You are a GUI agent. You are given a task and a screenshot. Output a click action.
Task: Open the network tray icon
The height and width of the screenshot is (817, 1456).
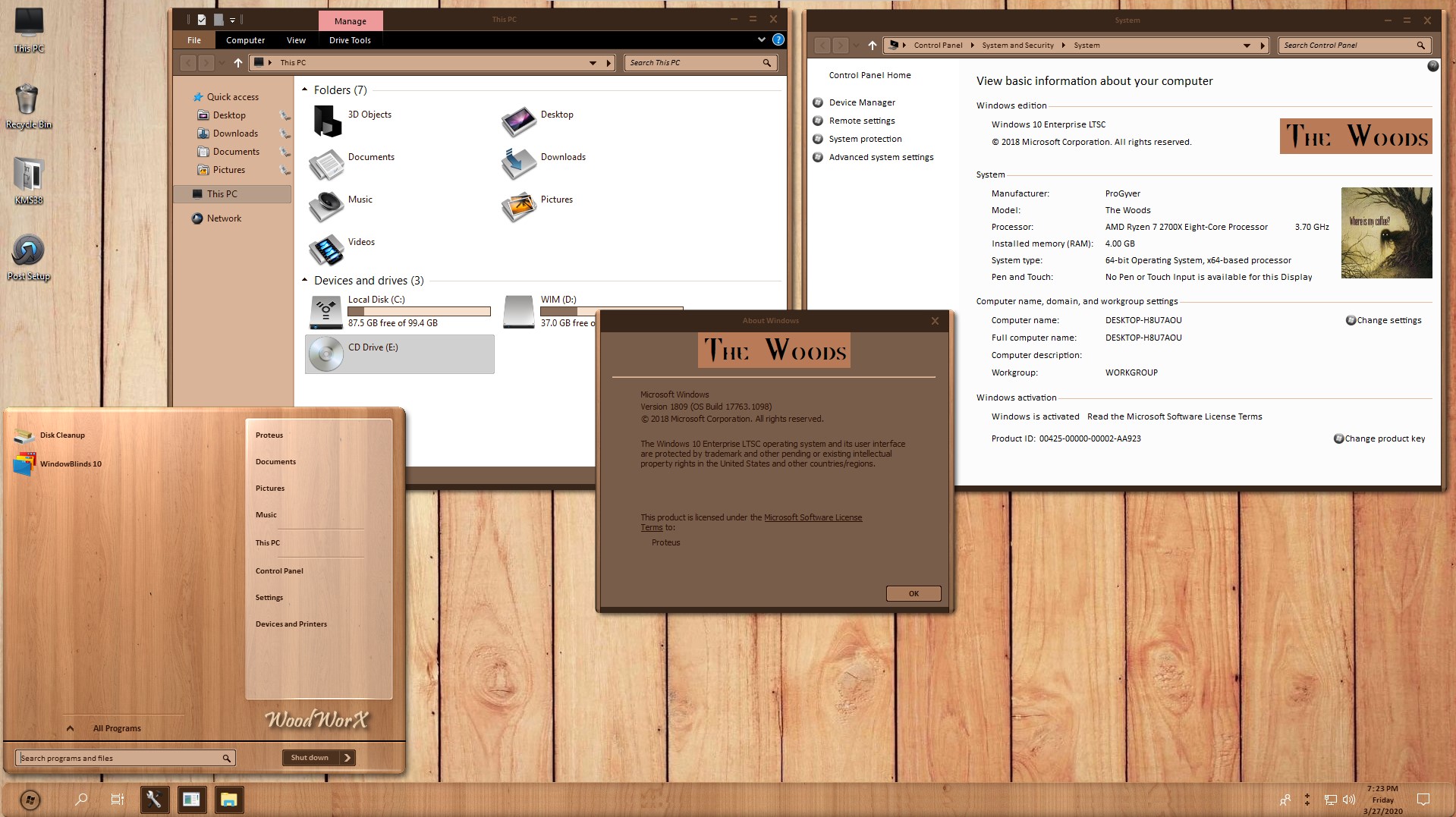point(1331,800)
